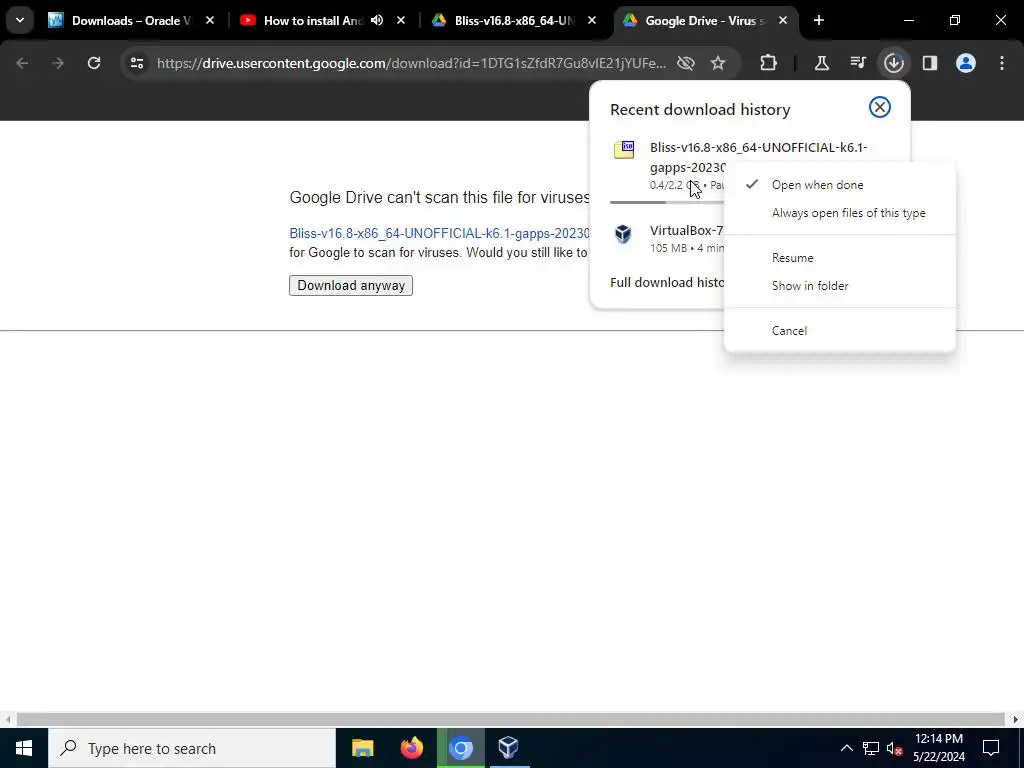Bookmark this page with the star
Viewport: 1024px width, 768px height.
coord(718,63)
